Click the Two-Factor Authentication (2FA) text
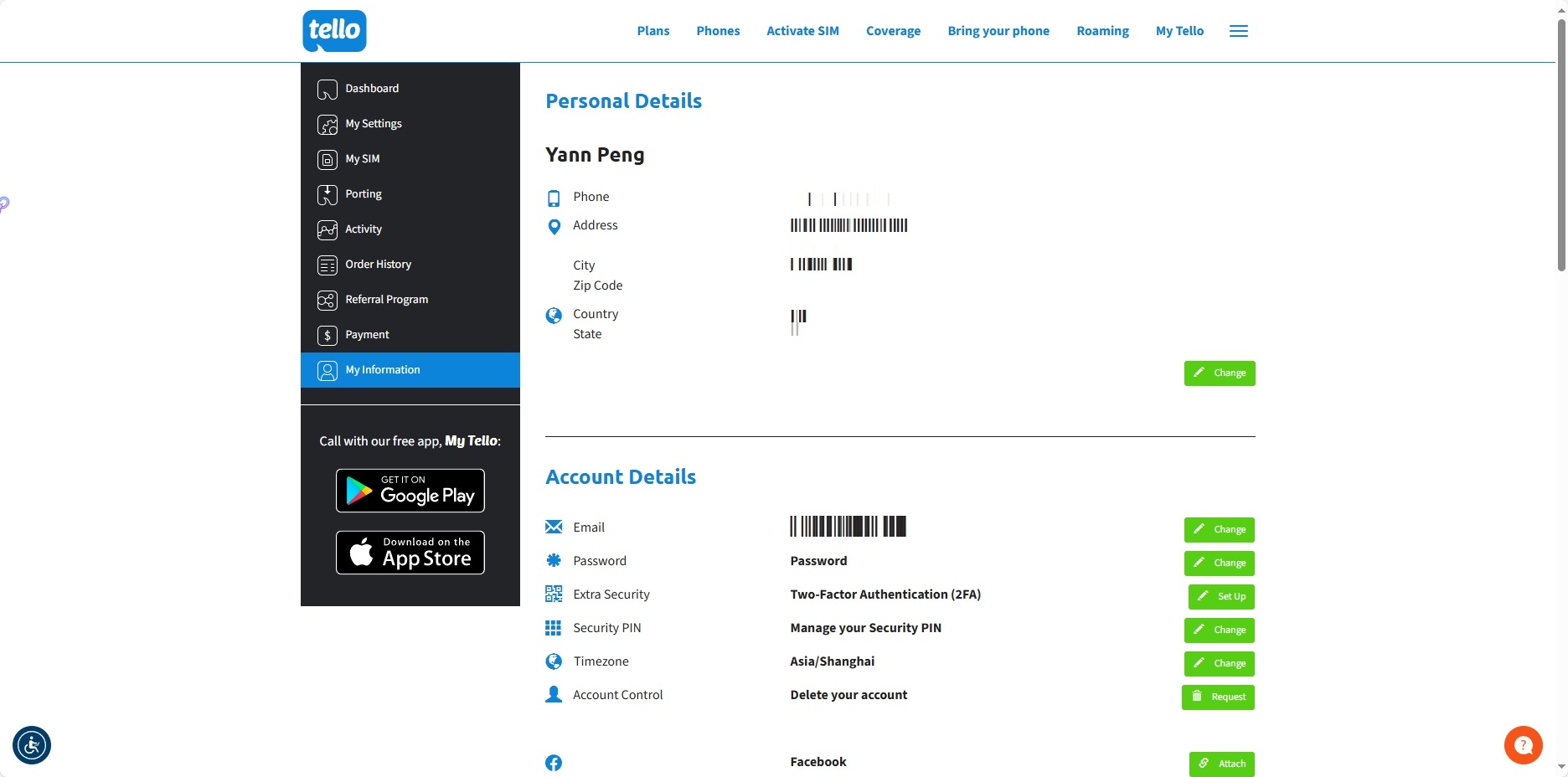Screen dimensions: 1568x777 (x=885, y=594)
